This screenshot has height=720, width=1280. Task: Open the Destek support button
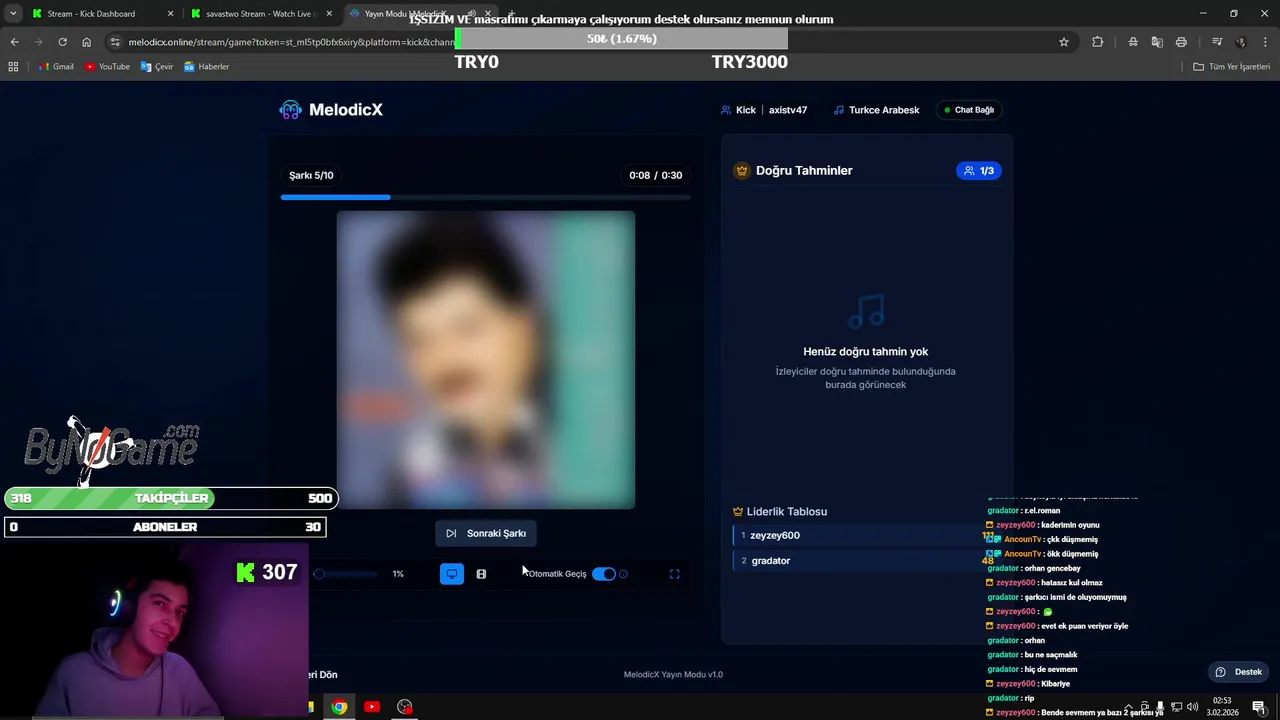(x=1238, y=672)
